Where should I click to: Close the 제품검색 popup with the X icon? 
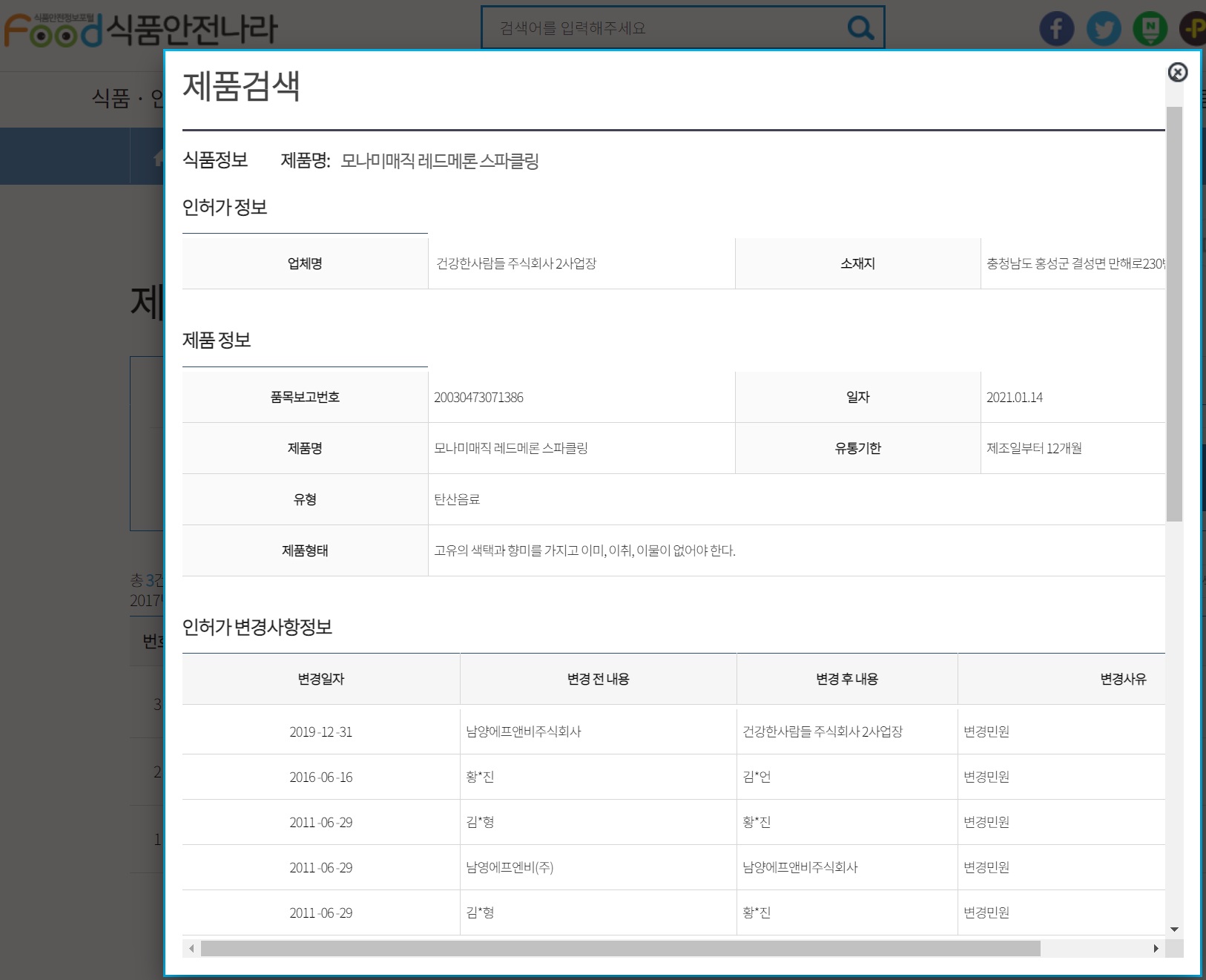[1177, 72]
